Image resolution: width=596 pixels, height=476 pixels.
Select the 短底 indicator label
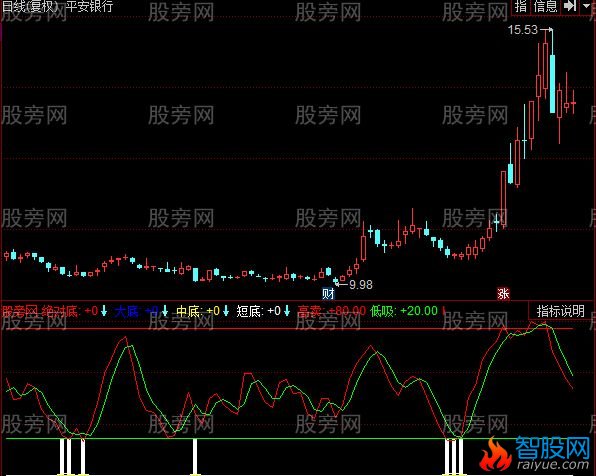249,311
